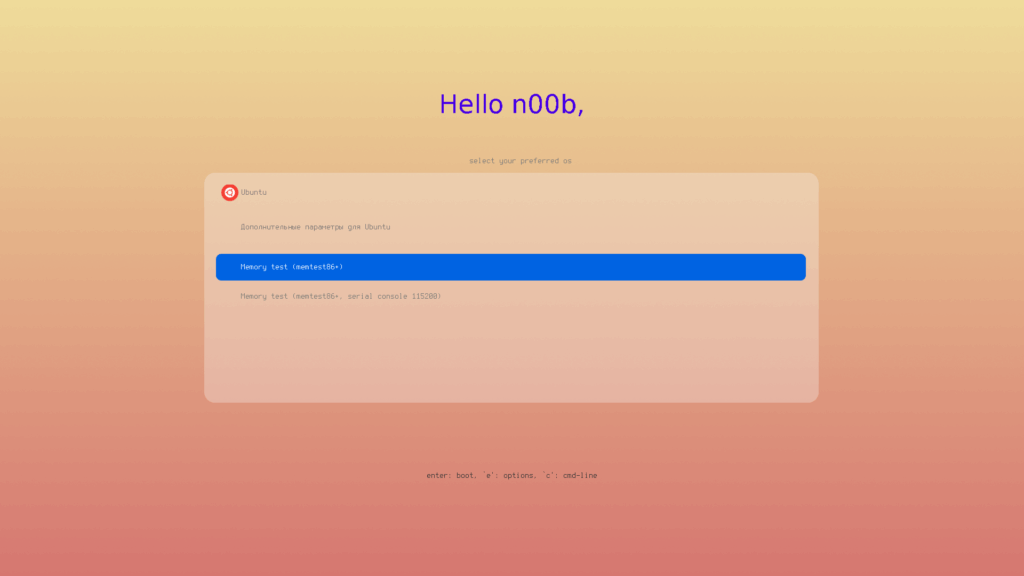1024x576 pixels.
Task: Open Дополнительные параметры для Ubuntu submenu
Action: click(x=511, y=227)
